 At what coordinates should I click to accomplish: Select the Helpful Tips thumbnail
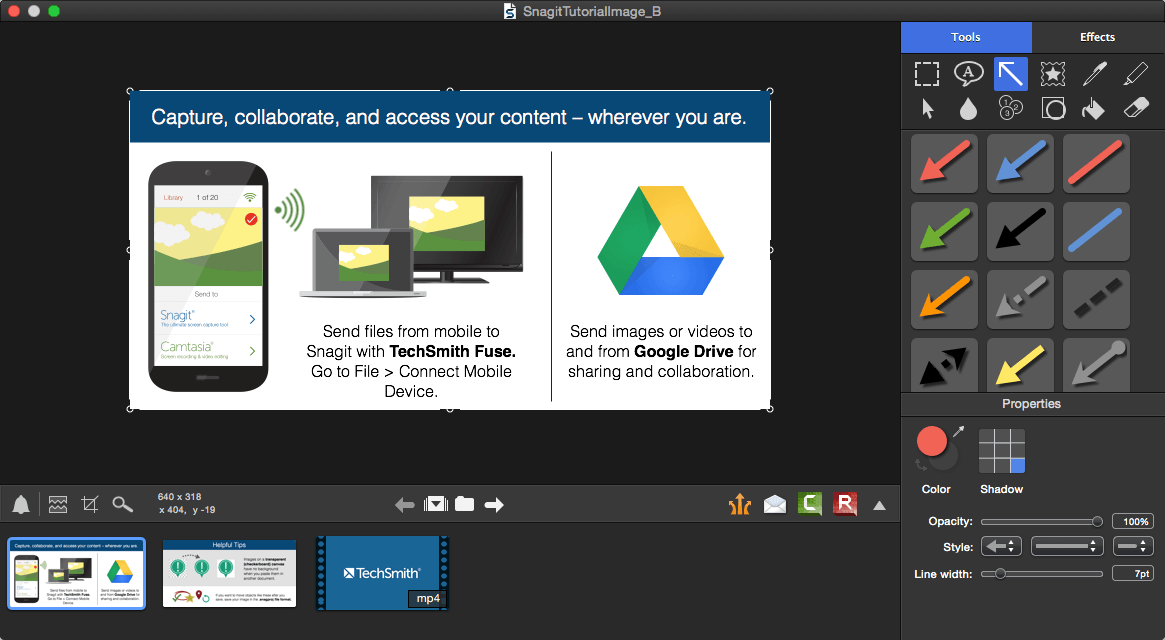tap(230, 573)
